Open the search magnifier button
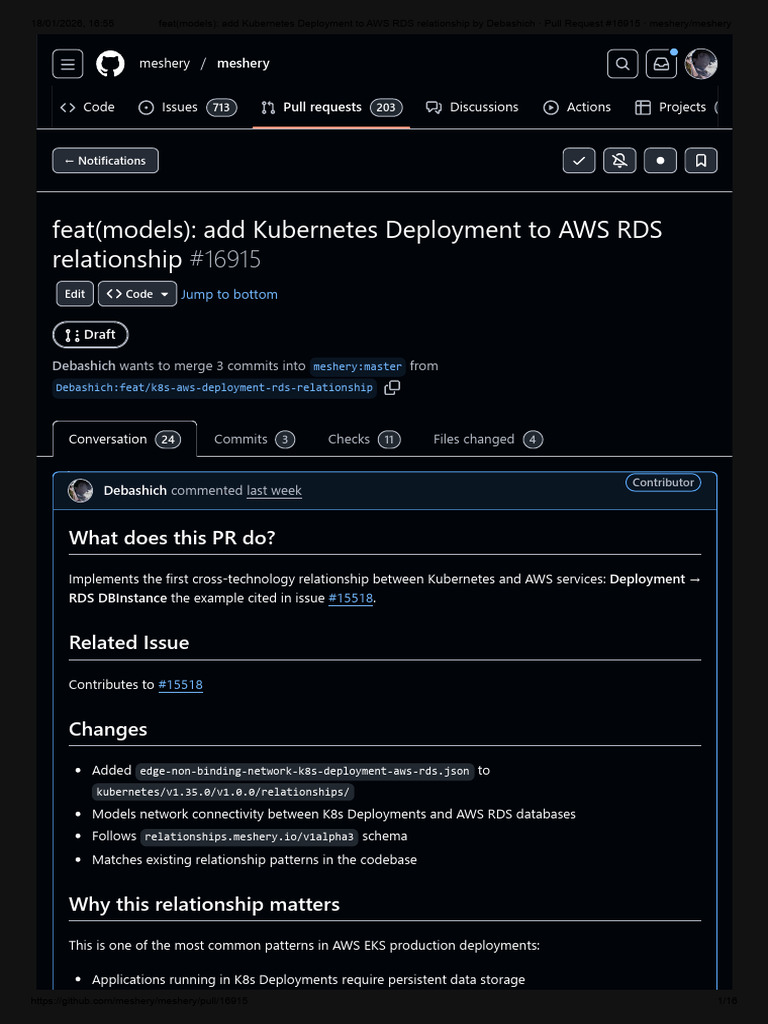 (x=622, y=64)
